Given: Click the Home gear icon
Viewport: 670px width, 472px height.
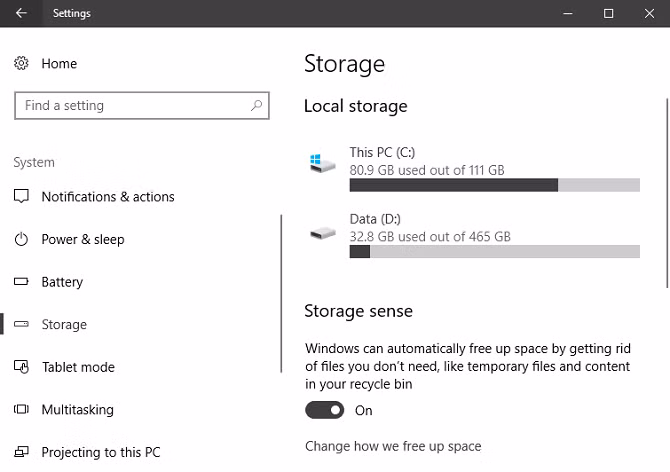Looking at the screenshot, I should (22, 64).
